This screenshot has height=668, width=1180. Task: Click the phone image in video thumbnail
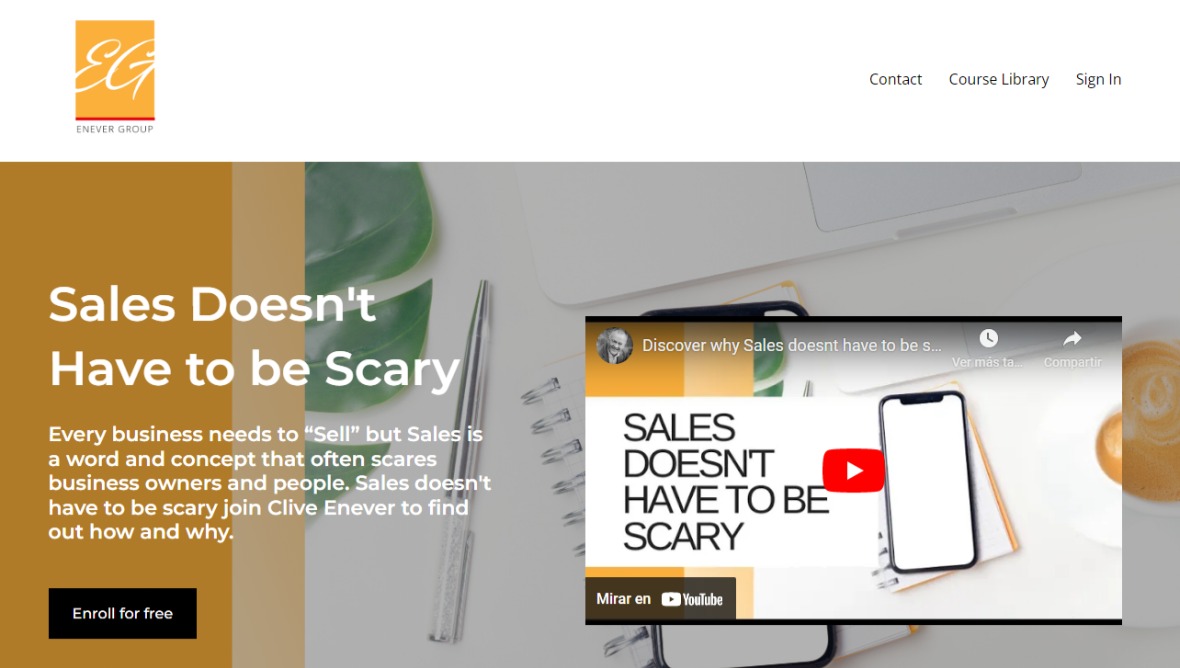coord(928,481)
